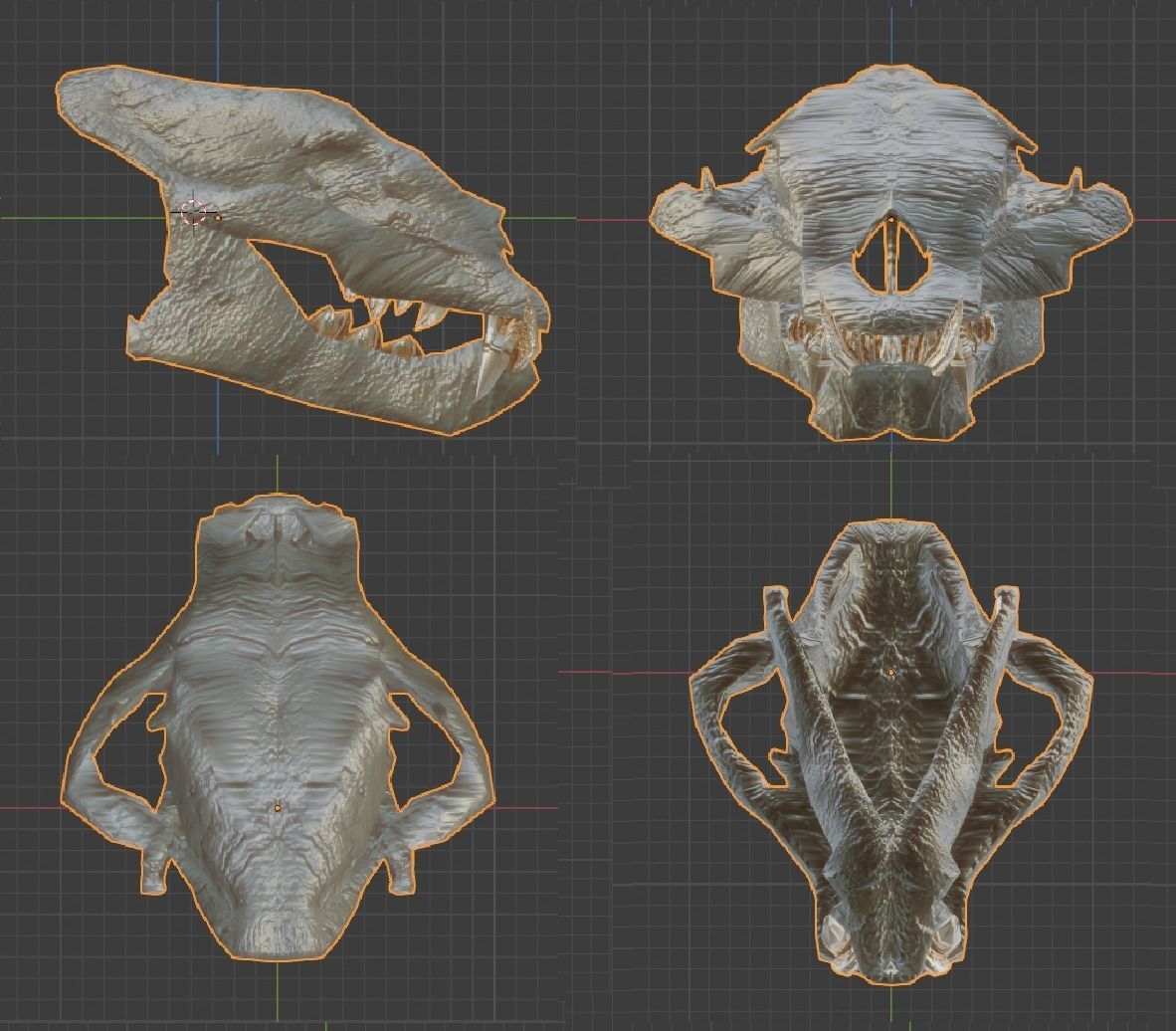Screen dimensions: 1176x1031
Task: Click the orange origin dot on front-view skull
Action: tap(891, 220)
